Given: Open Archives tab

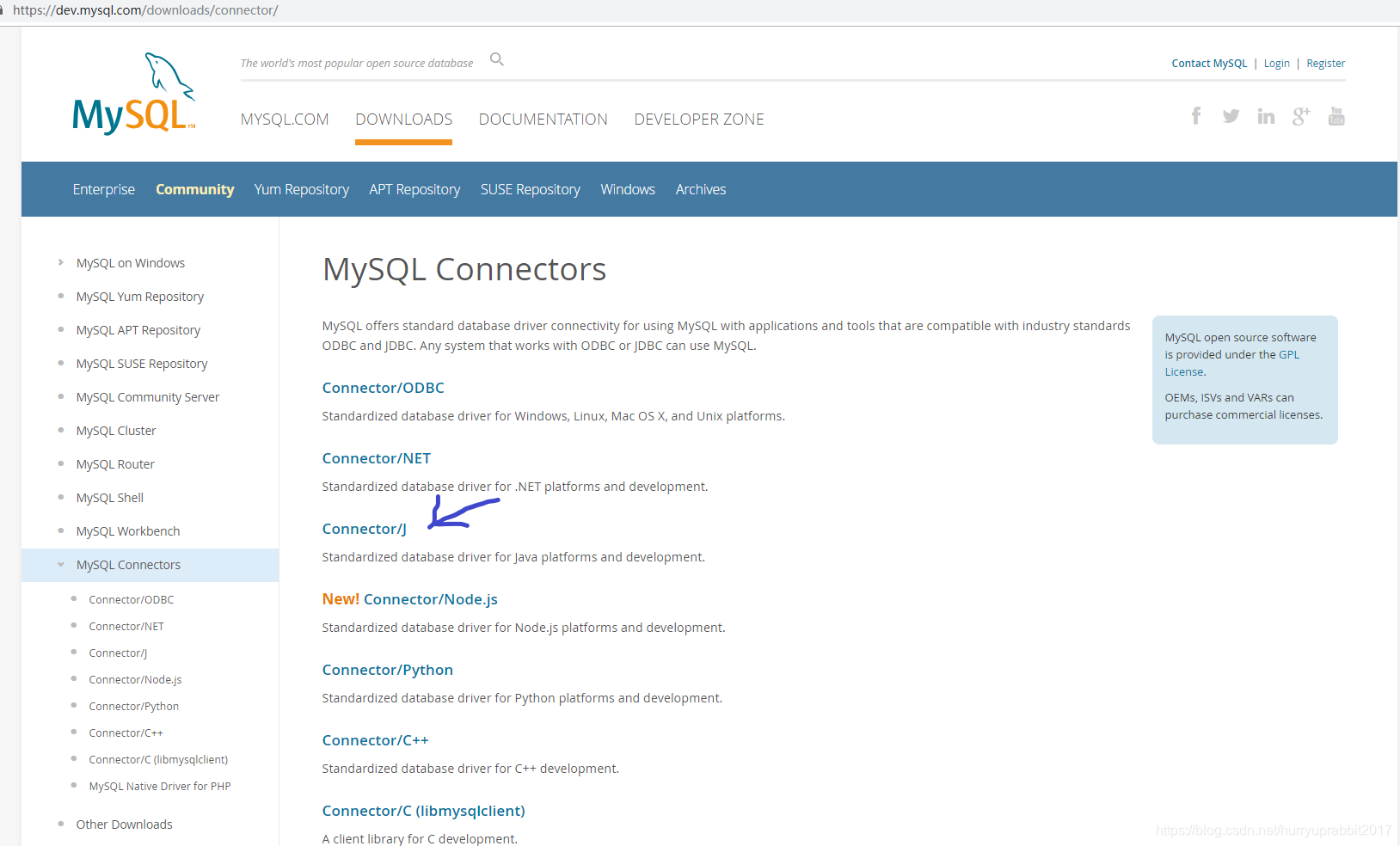Looking at the screenshot, I should tap(701, 189).
